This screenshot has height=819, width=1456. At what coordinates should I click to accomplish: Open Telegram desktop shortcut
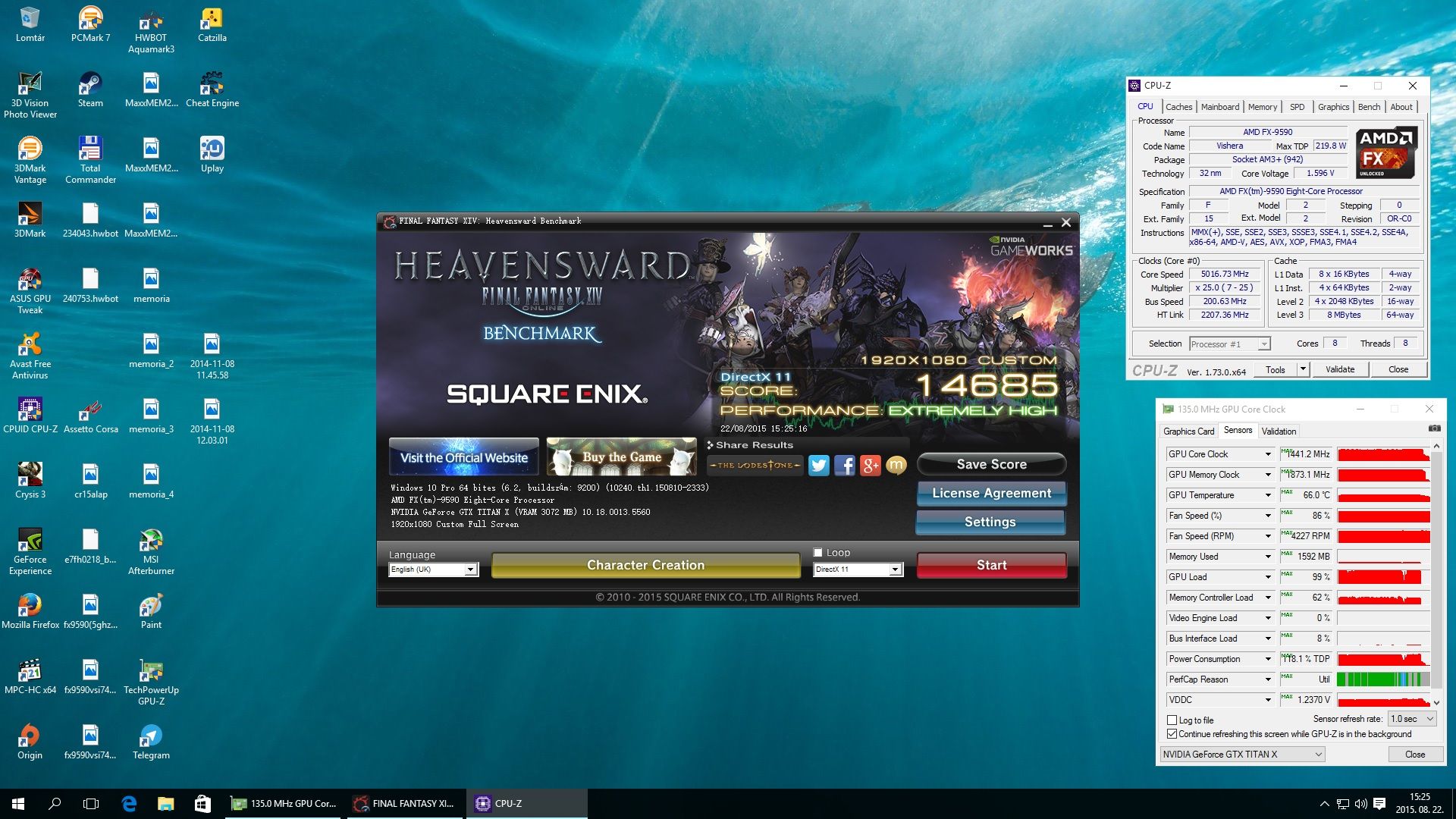(151, 742)
